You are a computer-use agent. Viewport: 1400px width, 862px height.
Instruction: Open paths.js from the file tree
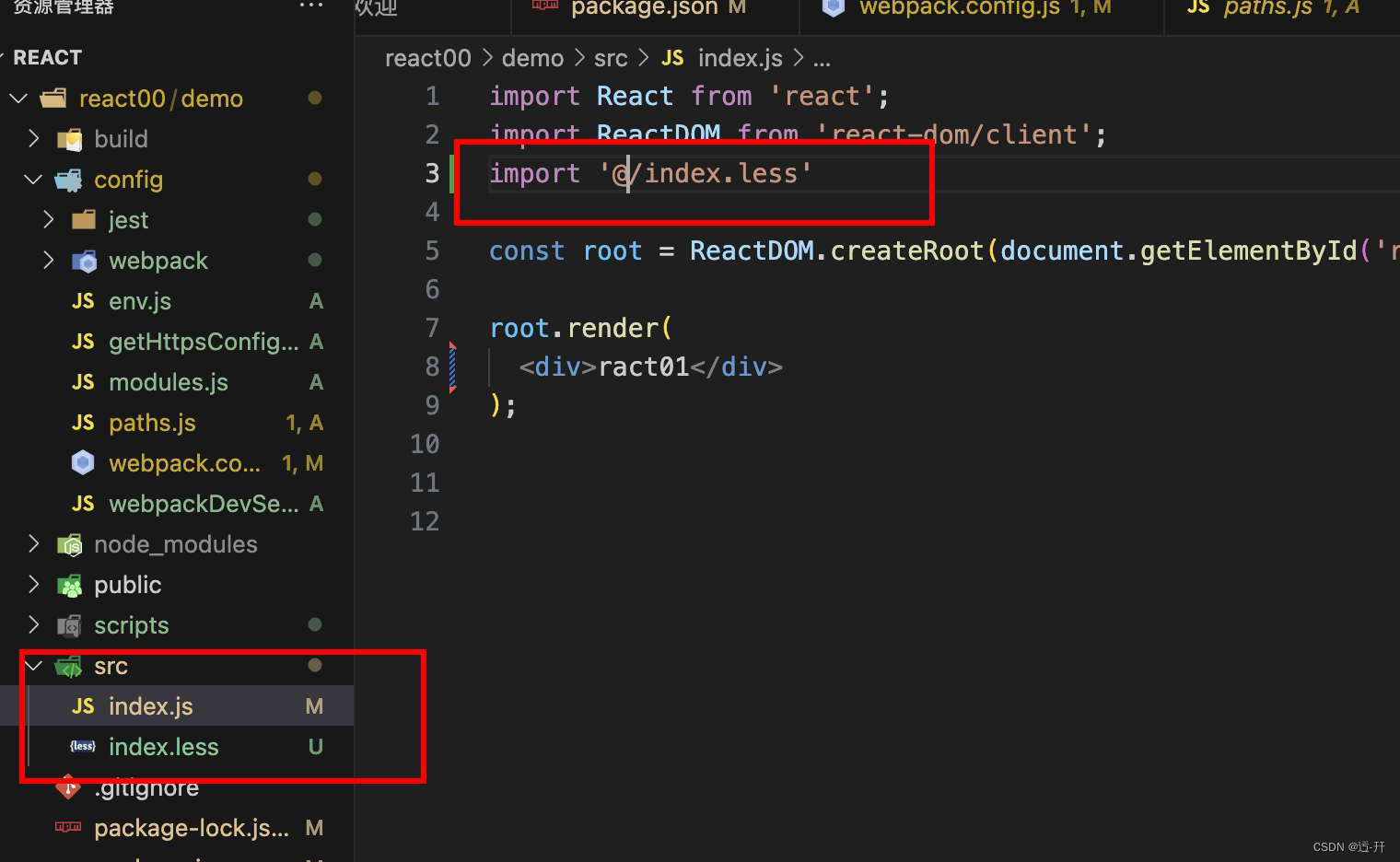(152, 423)
